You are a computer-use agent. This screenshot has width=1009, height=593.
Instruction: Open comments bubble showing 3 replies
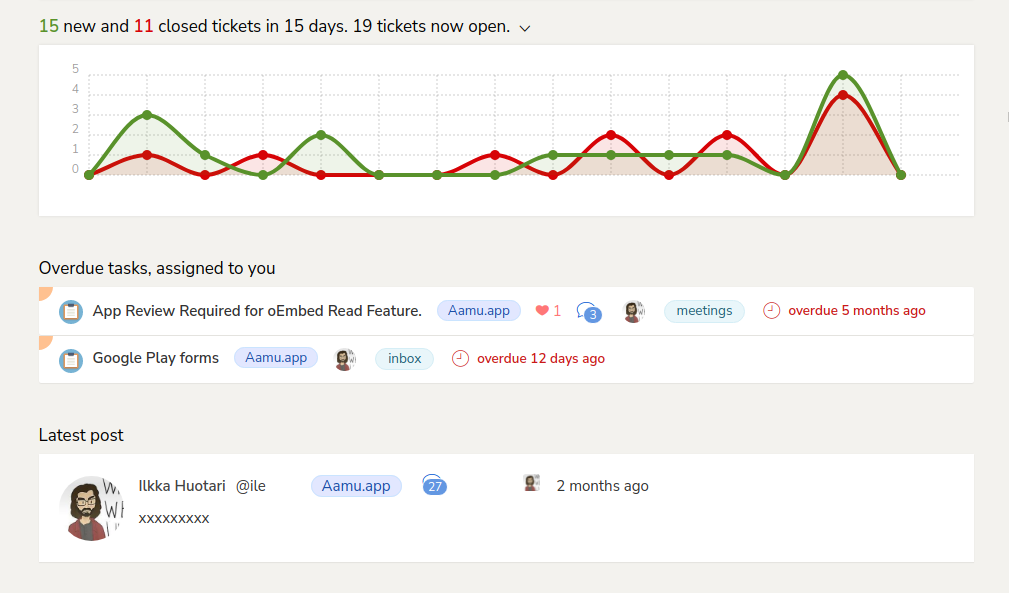(x=589, y=312)
